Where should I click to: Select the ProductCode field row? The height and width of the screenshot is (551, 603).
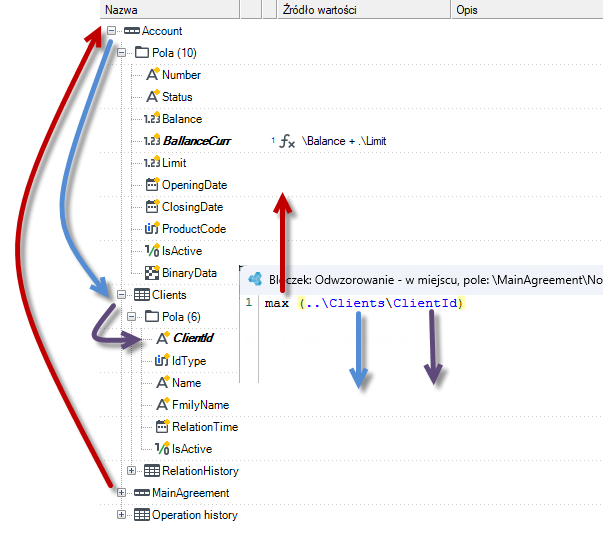coord(194,229)
